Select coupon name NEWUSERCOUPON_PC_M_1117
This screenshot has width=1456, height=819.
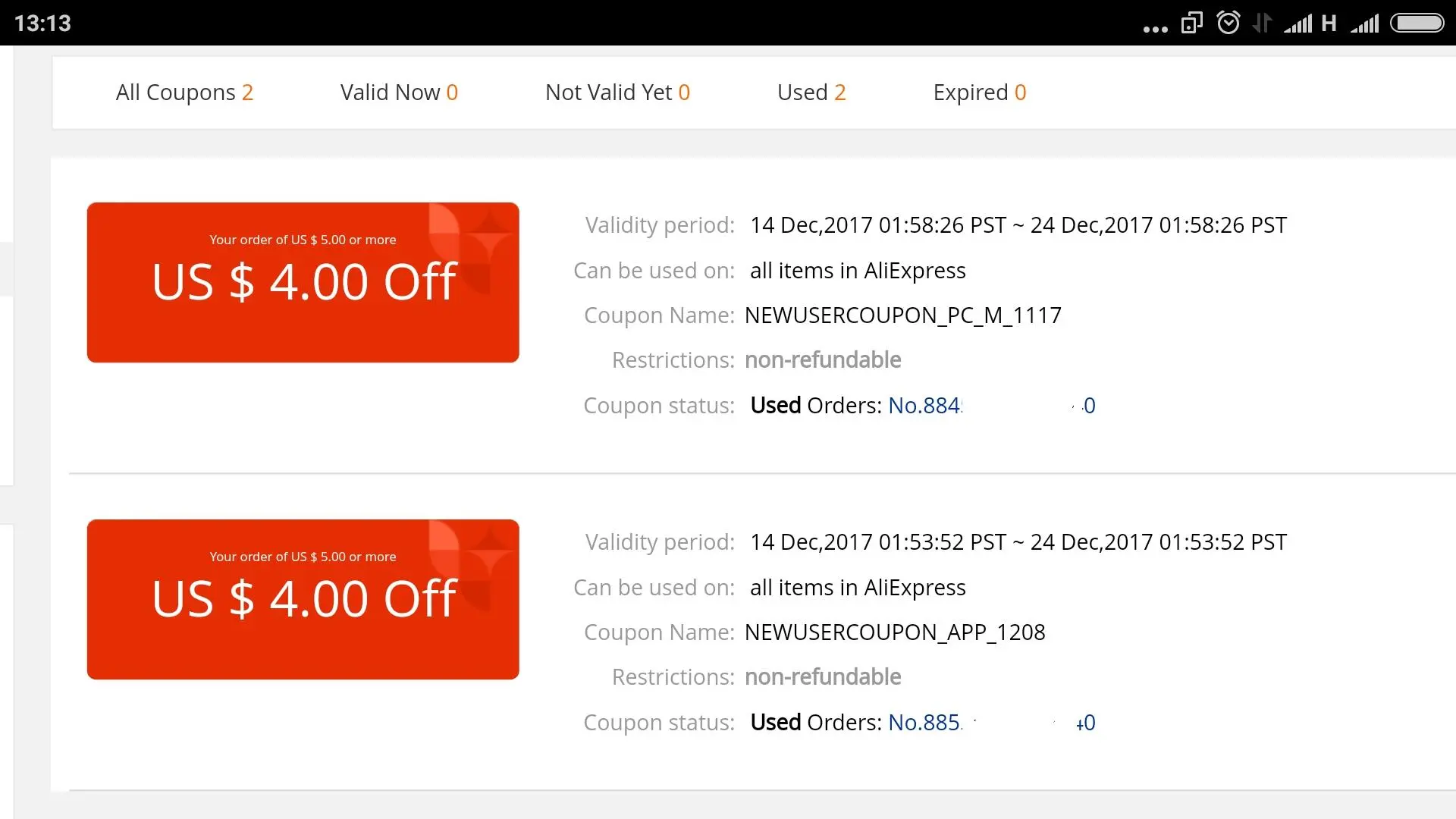click(903, 315)
